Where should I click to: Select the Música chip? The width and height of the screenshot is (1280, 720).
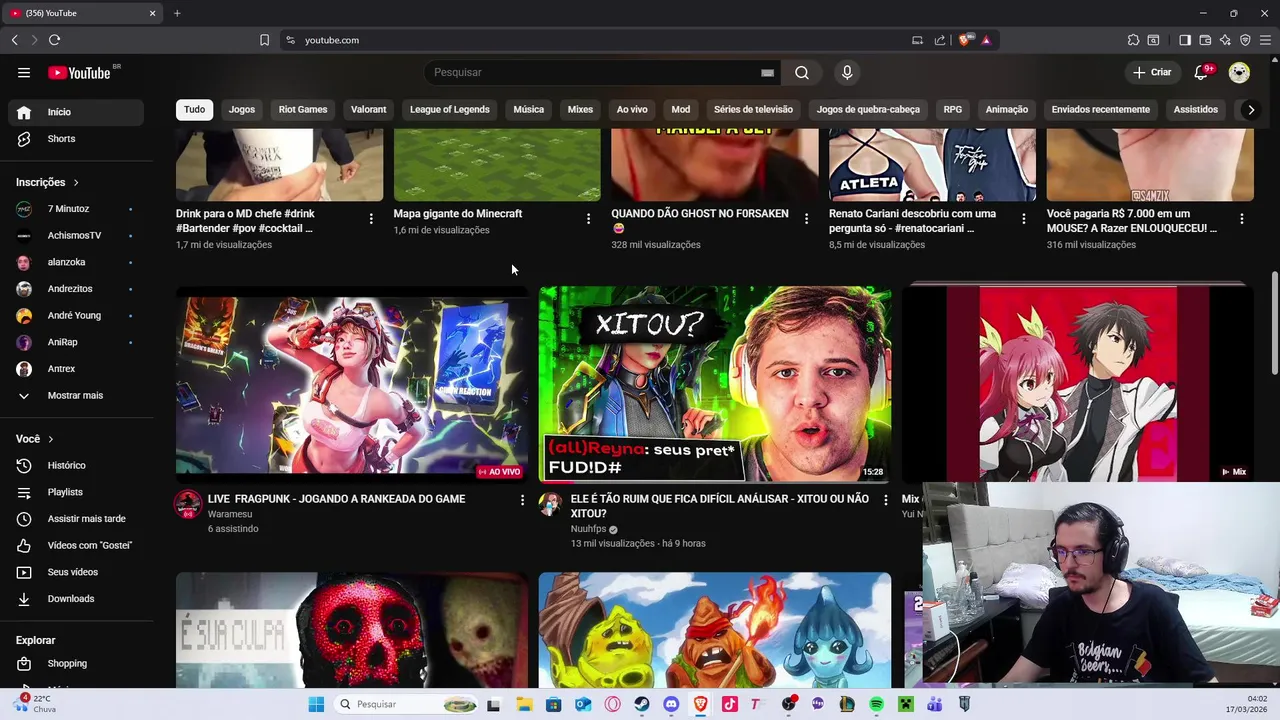(x=529, y=110)
